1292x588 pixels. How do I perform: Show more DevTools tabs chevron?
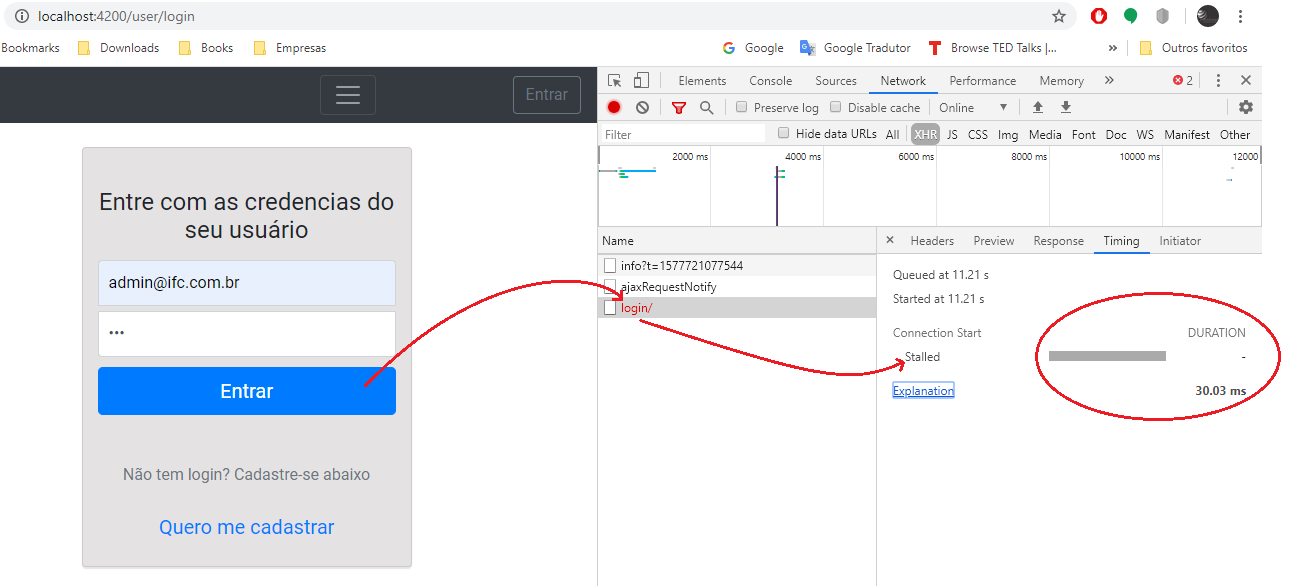pos(1109,81)
